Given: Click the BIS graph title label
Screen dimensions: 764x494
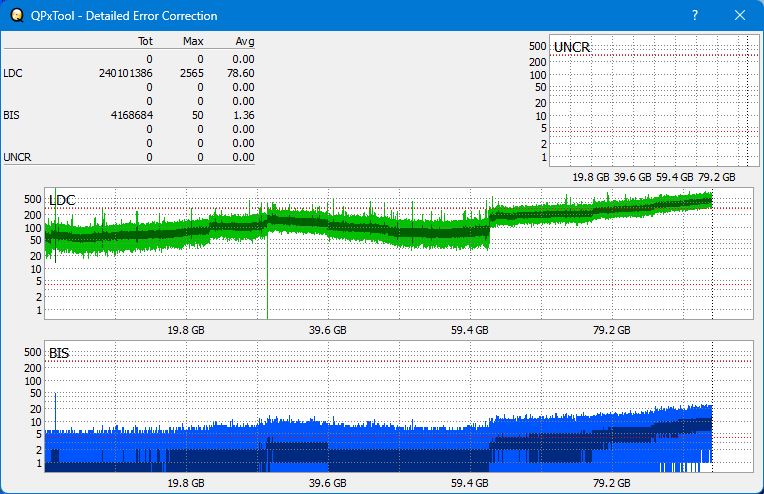Looking at the screenshot, I should click(x=59, y=353).
